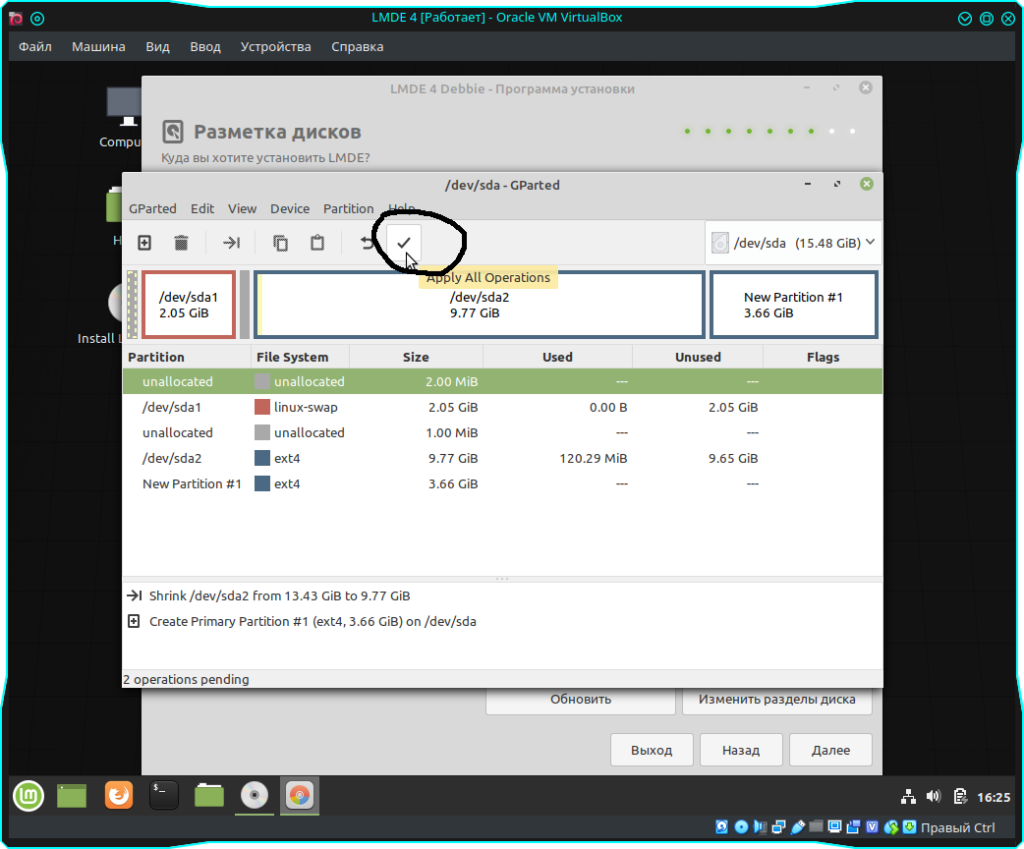Delete the selected partition via trash icon

[181, 243]
